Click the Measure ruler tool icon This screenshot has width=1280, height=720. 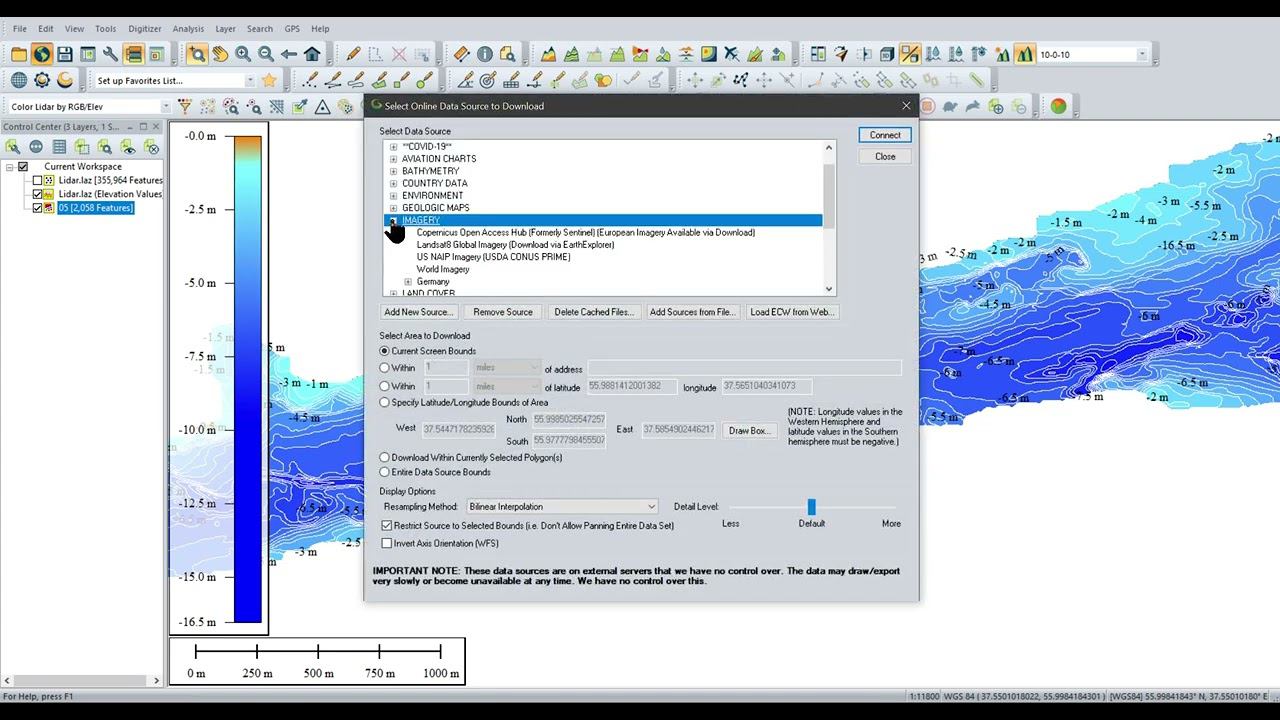pyautogui.click(x=461, y=54)
